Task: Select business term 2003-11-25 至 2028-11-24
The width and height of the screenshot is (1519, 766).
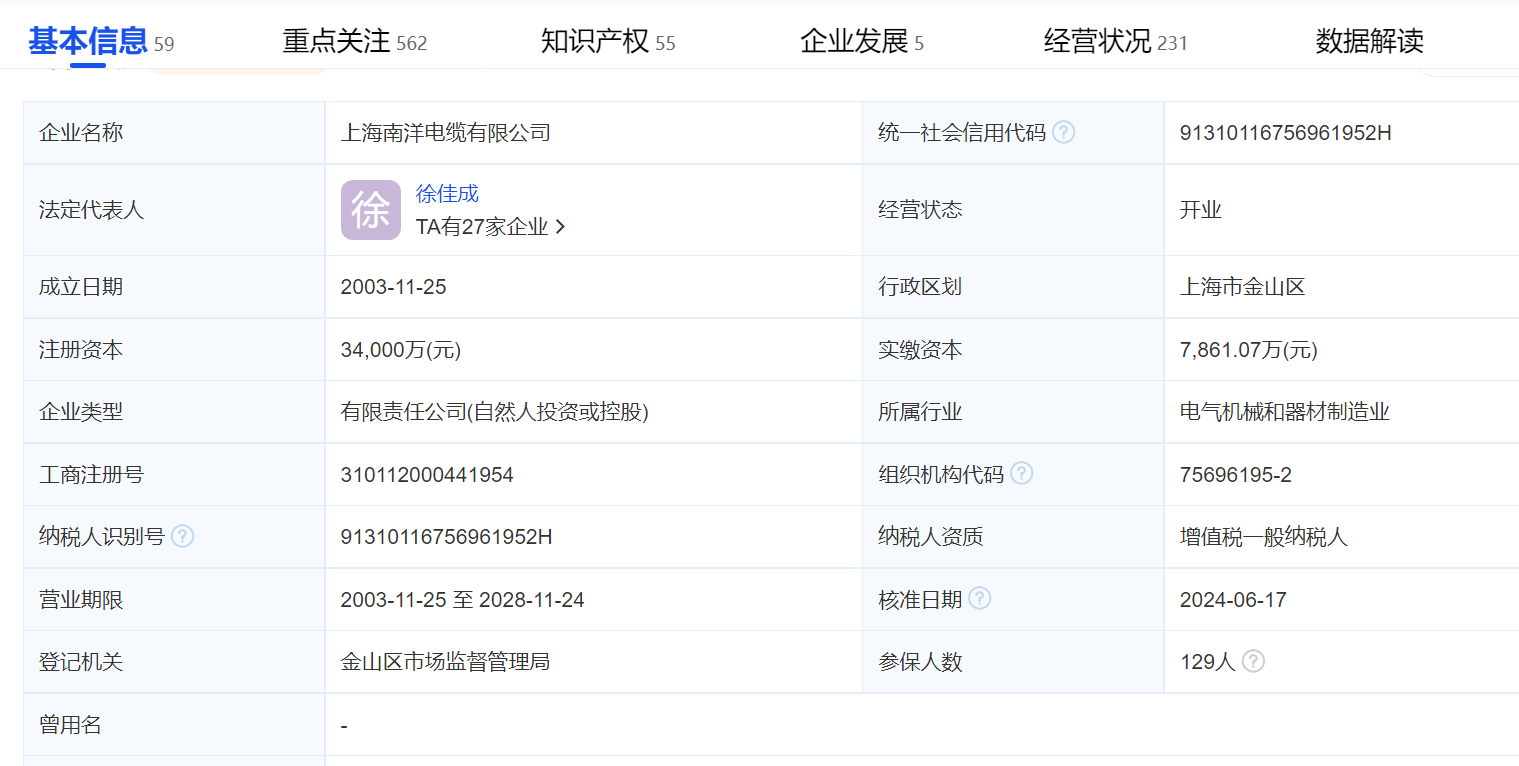Action: (x=462, y=600)
